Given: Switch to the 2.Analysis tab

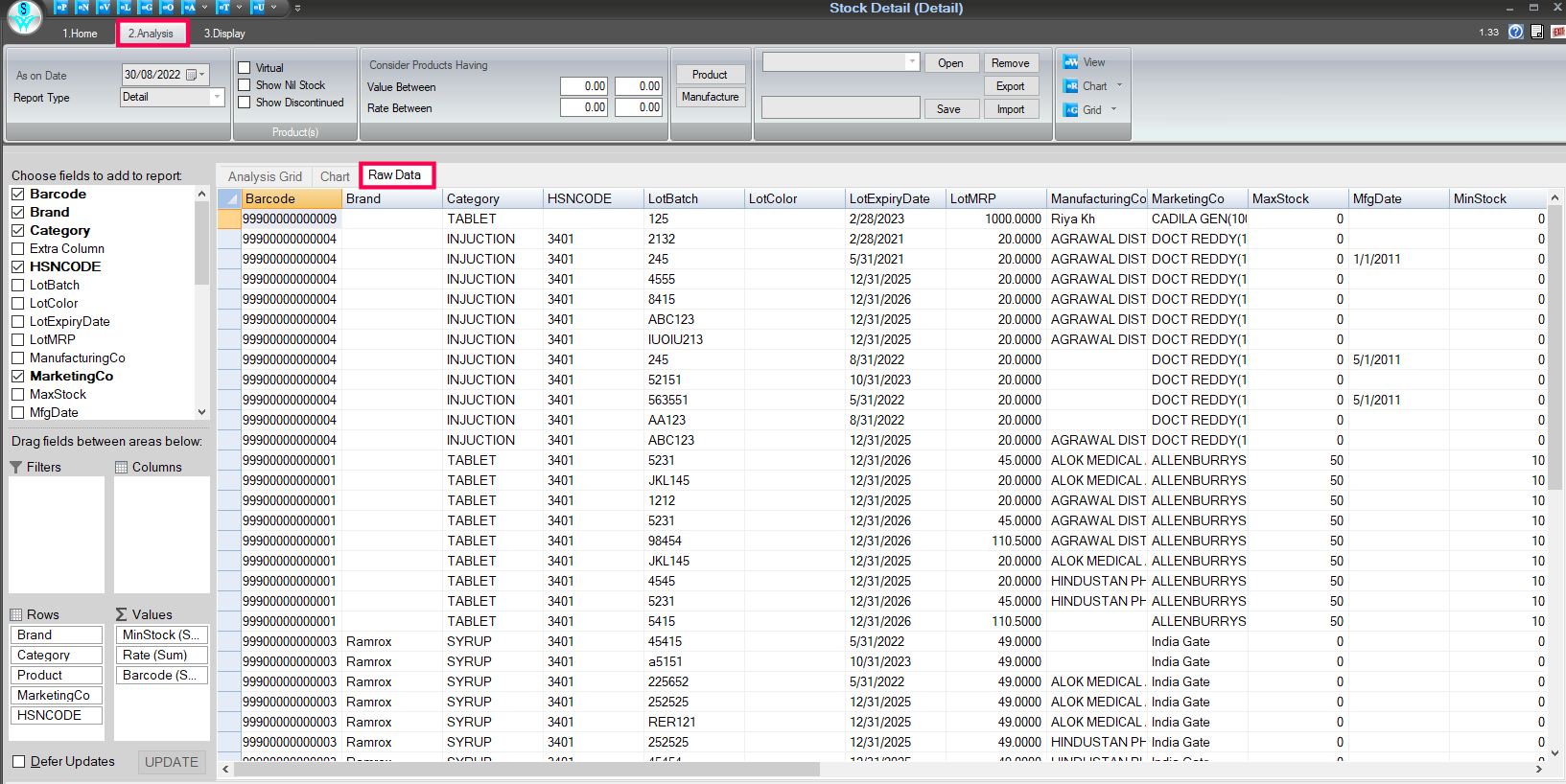Looking at the screenshot, I should [x=152, y=34].
